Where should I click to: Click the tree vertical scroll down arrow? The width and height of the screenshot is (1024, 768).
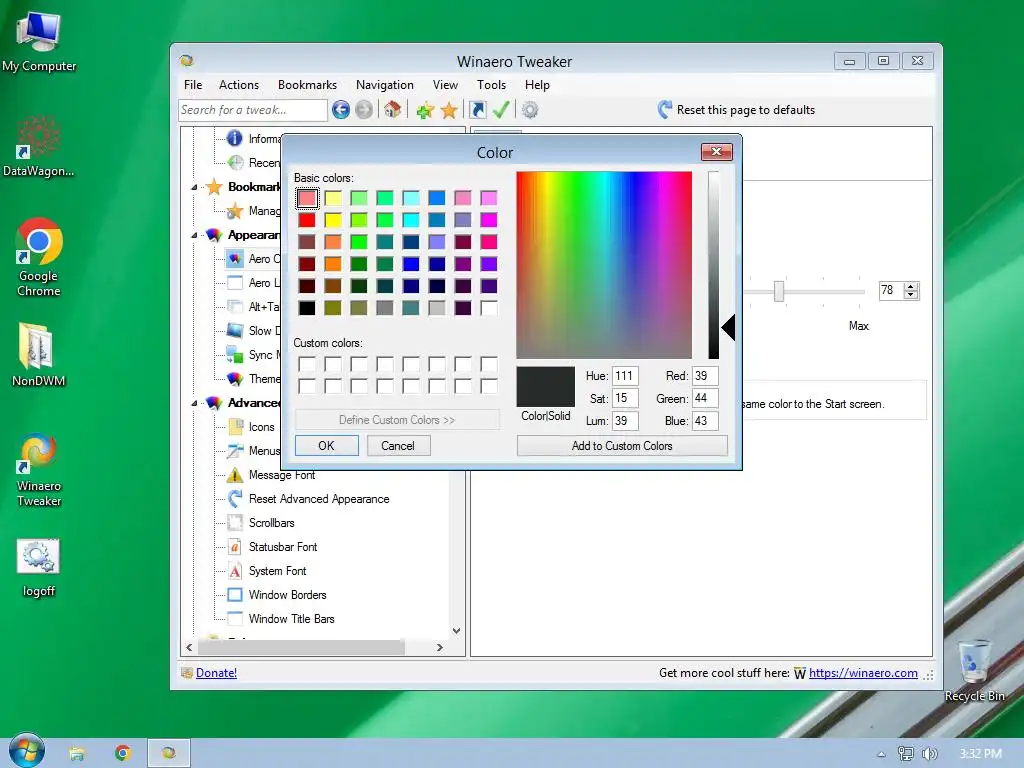(456, 631)
